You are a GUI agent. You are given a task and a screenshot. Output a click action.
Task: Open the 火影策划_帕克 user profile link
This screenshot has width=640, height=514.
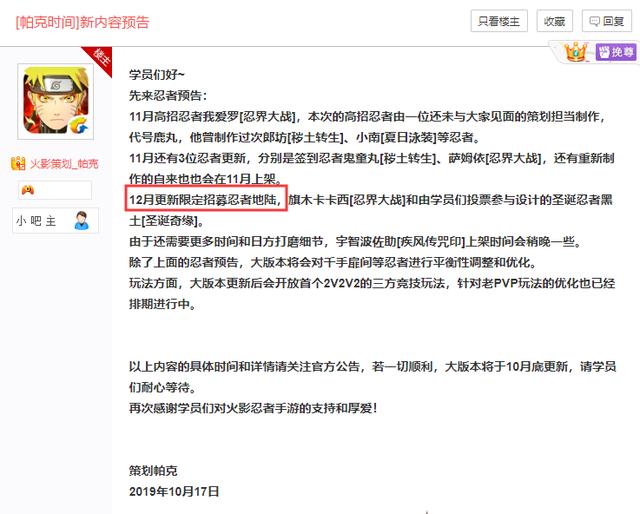coord(64,164)
